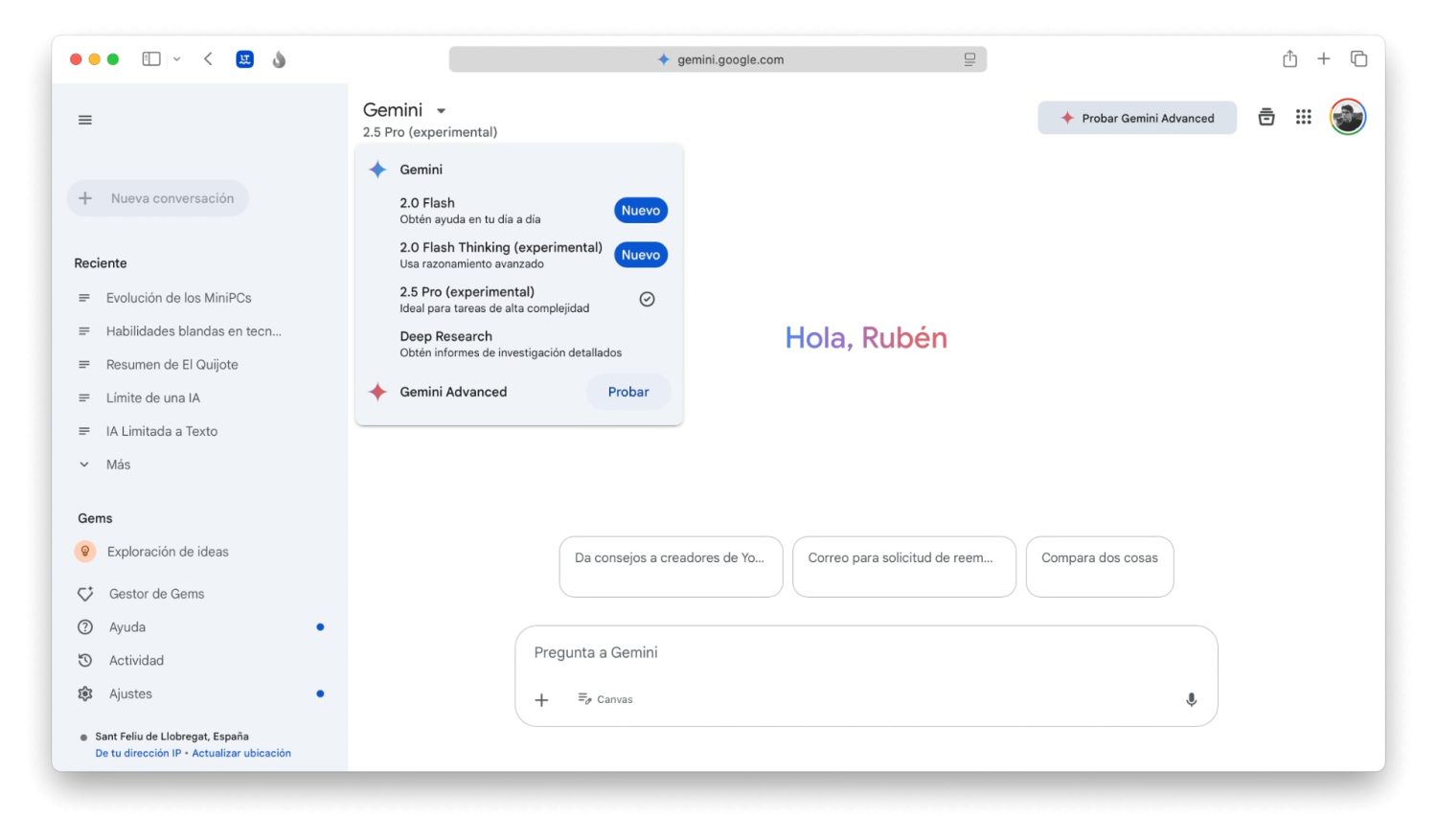Click the blue Gemini star icon in menu

click(x=378, y=170)
